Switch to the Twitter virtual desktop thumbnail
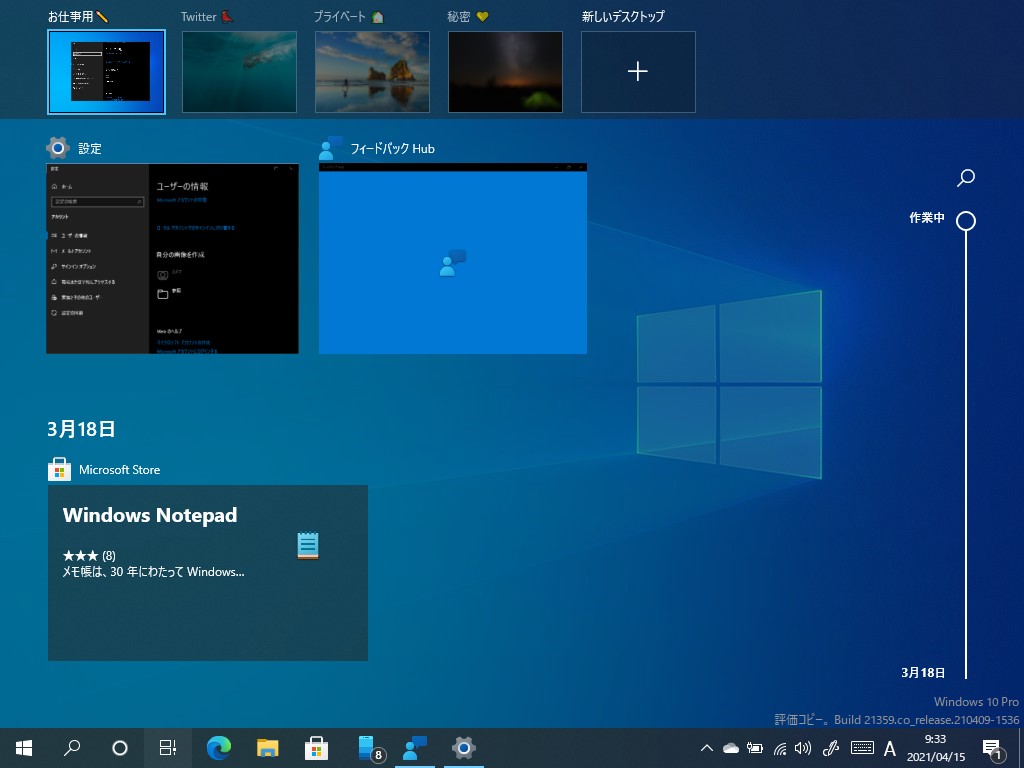This screenshot has width=1024, height=768. click(240, 72)
